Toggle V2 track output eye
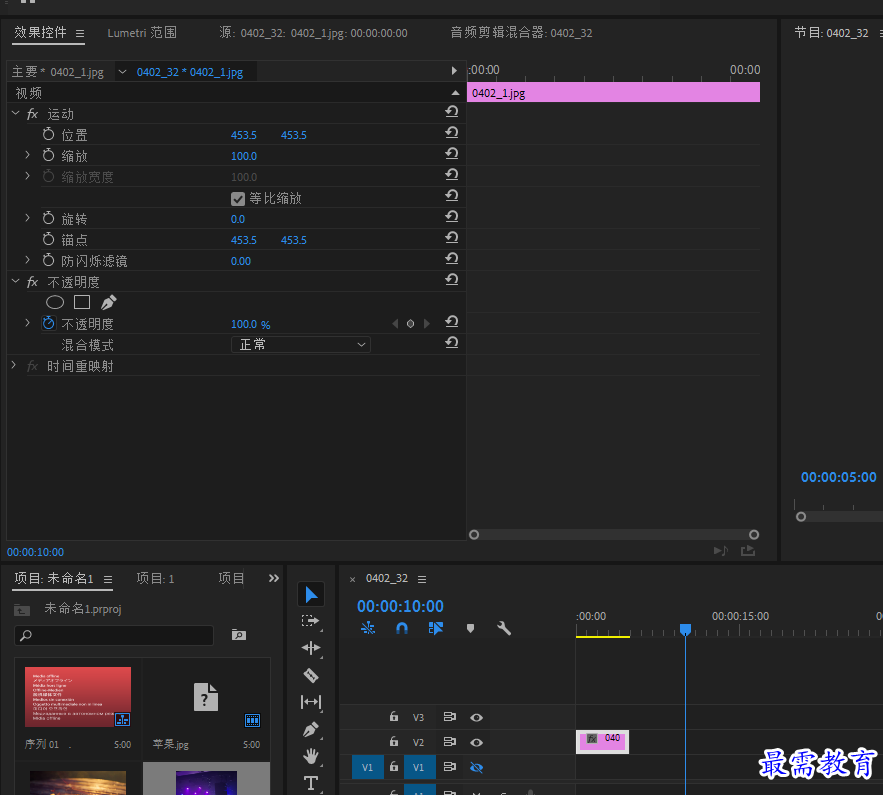 [x=476, y=743]
